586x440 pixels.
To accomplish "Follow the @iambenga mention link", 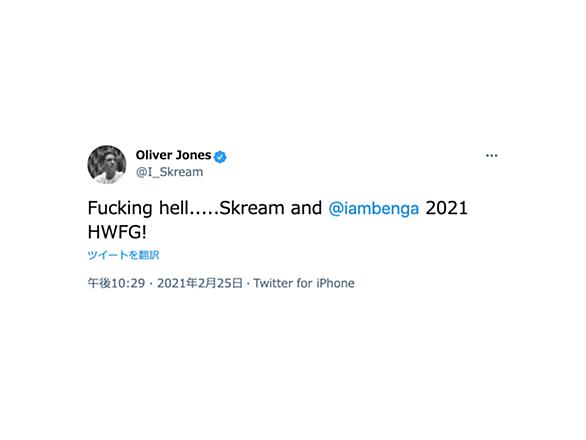I will point(374,209).
